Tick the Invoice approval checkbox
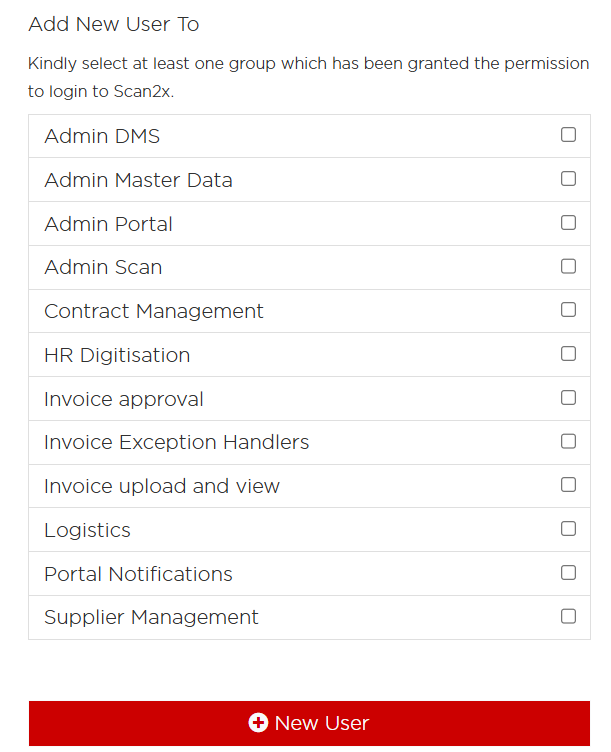 point(568,398)
